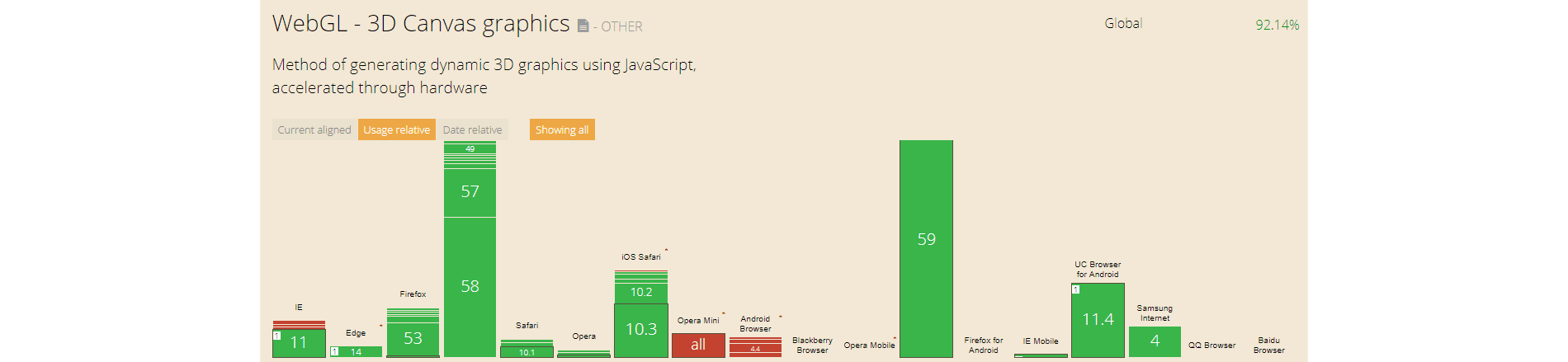Click the IE Mobile label
The width and height of the screenshot is (1568, 362).
(1041, 341)
